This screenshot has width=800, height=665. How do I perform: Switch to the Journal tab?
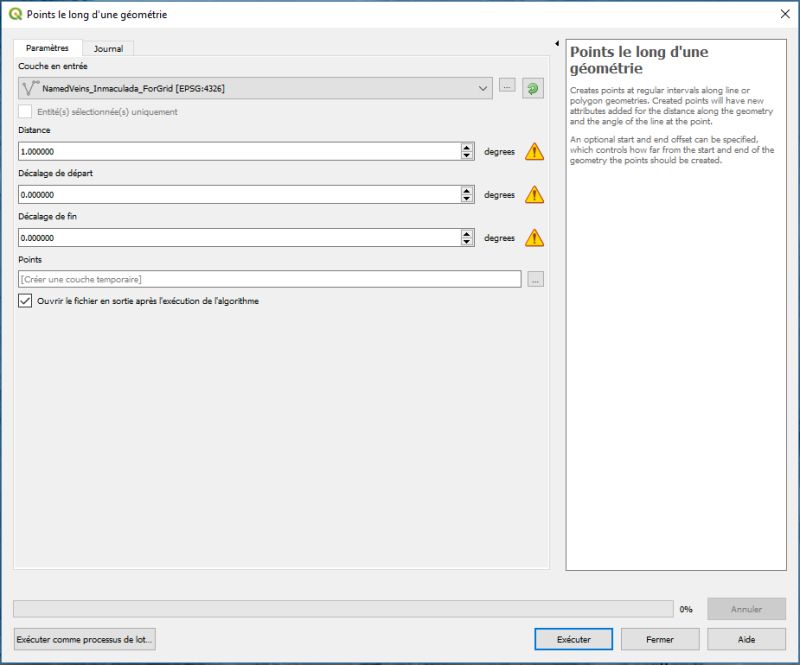click(x=107, y=48)
